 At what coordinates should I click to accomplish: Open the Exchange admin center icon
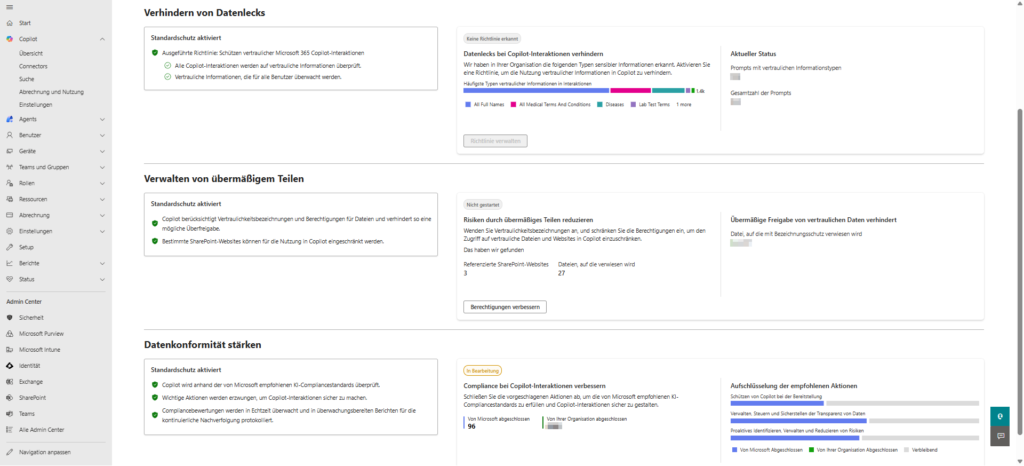pos(8,382)
